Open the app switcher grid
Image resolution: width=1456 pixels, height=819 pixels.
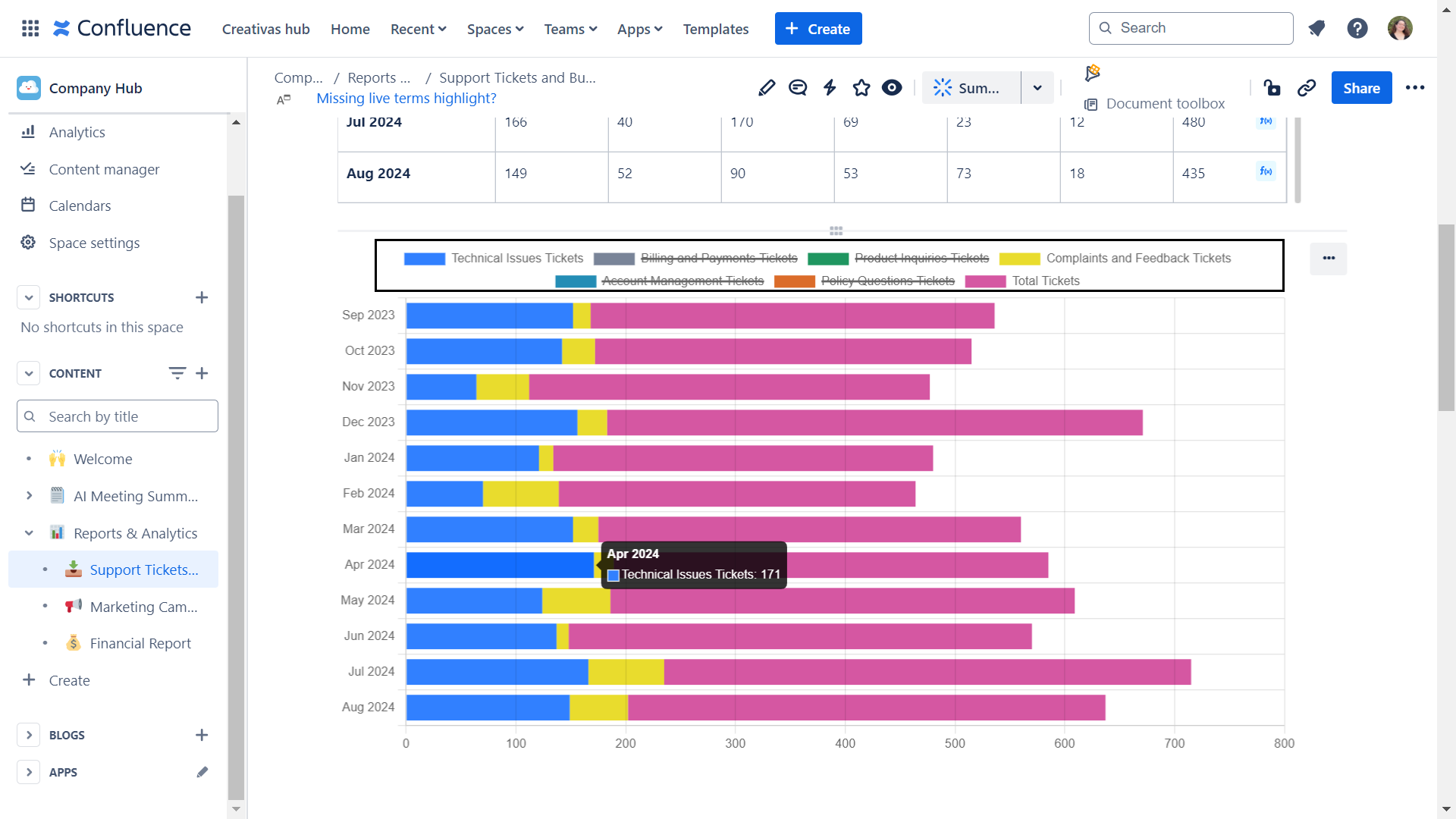(x=30, y=29)
